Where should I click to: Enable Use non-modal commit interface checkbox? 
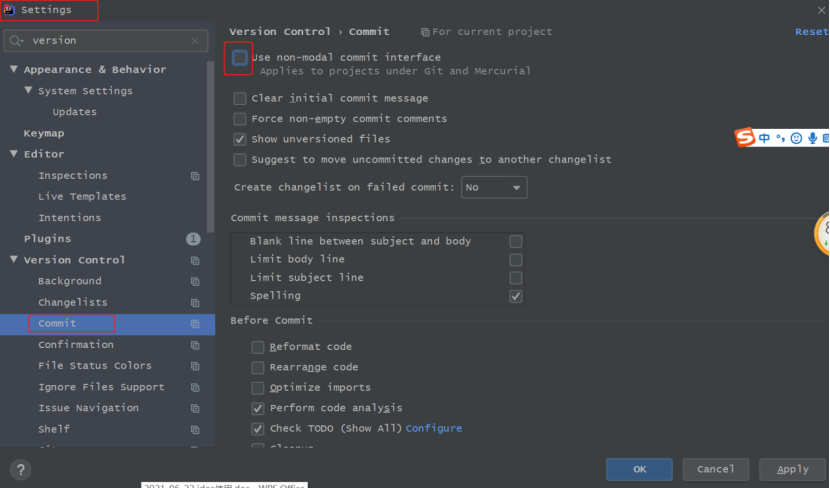(240, 58)
